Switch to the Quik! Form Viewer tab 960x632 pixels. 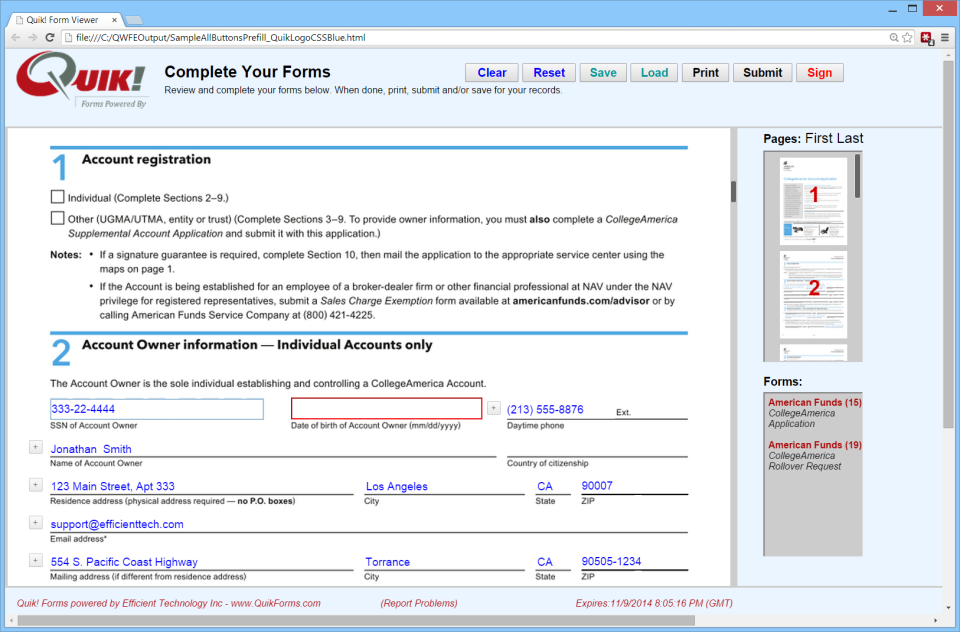[60, 17]
